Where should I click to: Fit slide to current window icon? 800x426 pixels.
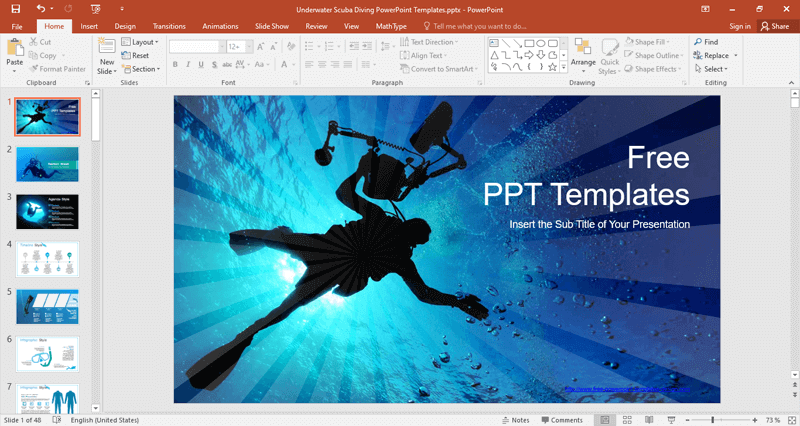(x=792, y=419)
